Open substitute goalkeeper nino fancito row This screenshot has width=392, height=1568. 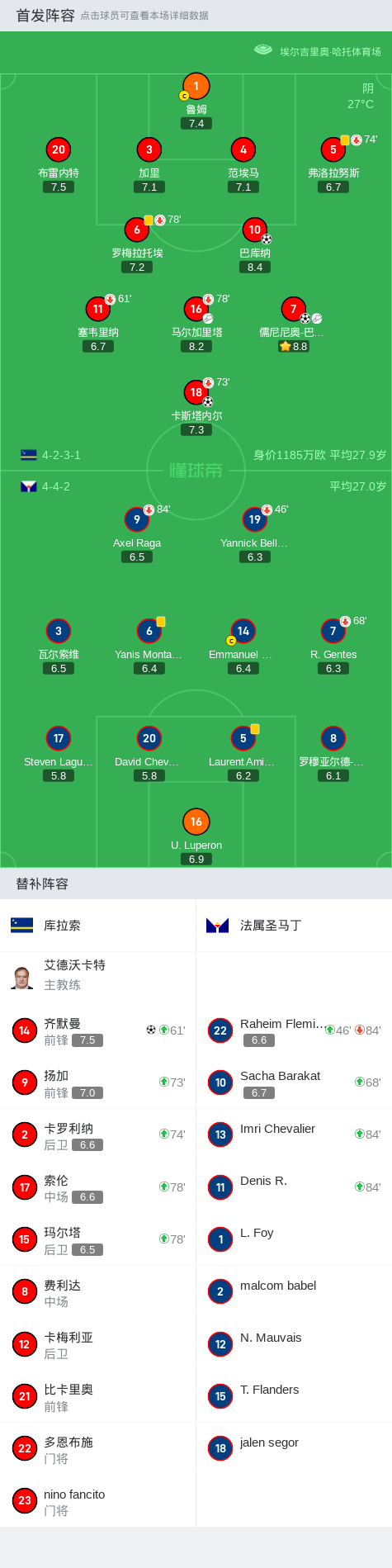point(98,1501)
